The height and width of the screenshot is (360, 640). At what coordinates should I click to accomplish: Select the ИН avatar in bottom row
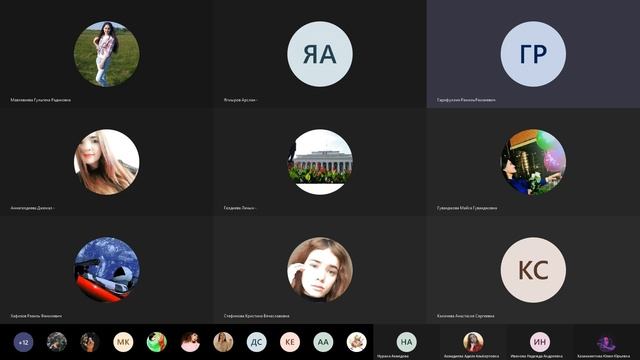click(x=540, y=342)
